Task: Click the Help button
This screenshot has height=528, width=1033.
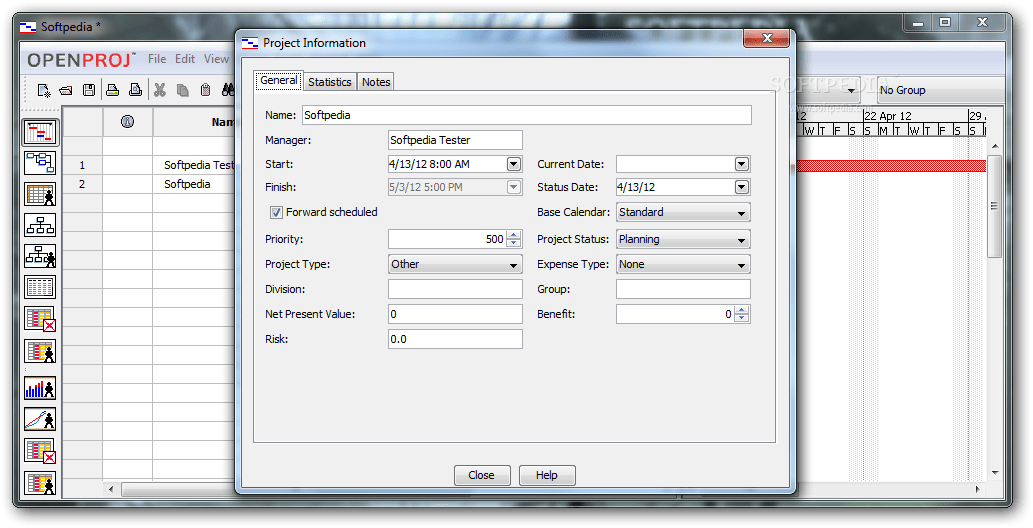Action: tap(547, 475)
